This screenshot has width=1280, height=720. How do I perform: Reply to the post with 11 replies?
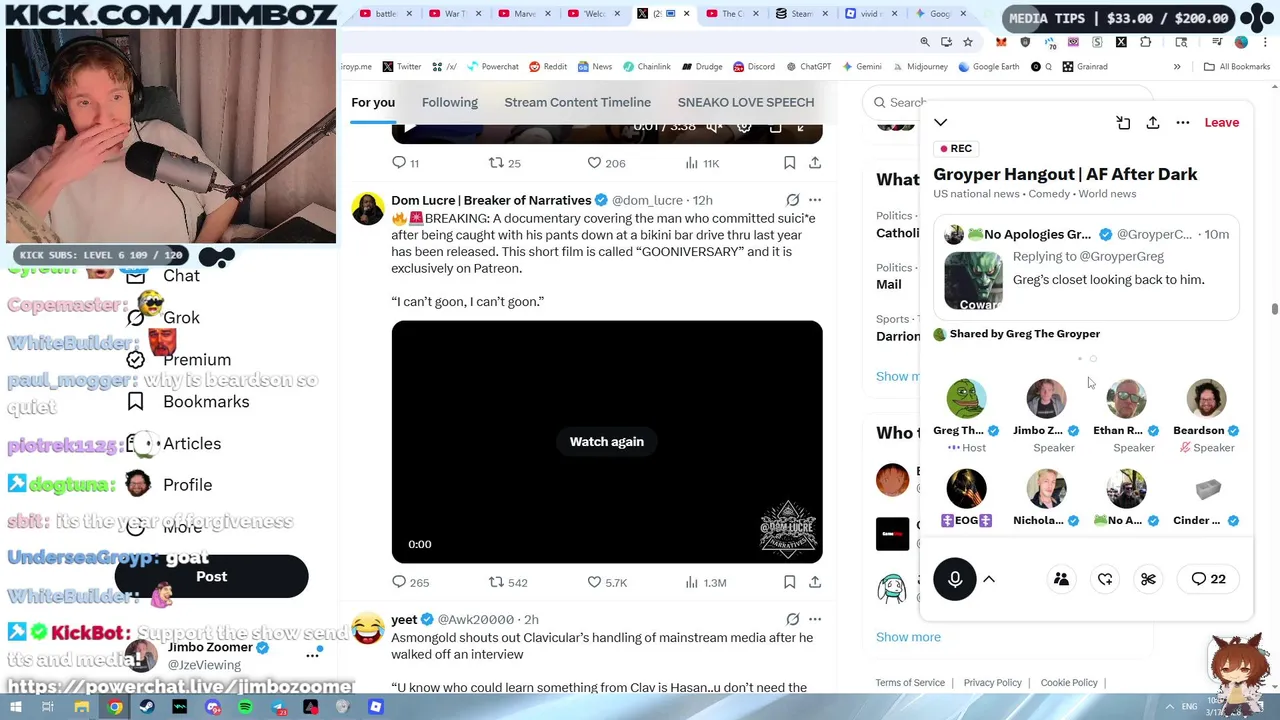[405, 163]
